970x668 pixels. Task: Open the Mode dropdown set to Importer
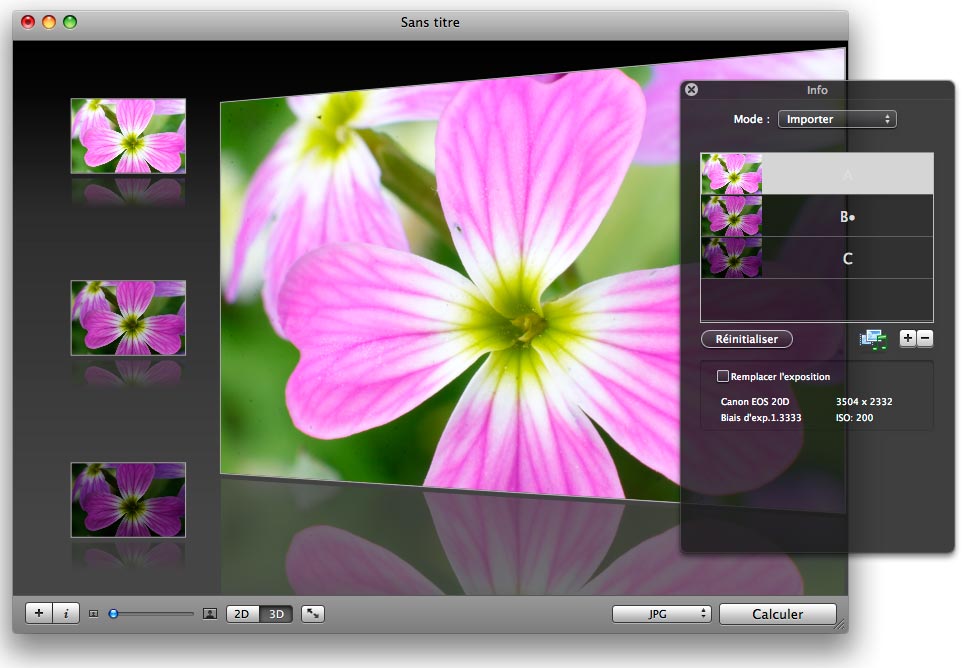click(837, 119)
